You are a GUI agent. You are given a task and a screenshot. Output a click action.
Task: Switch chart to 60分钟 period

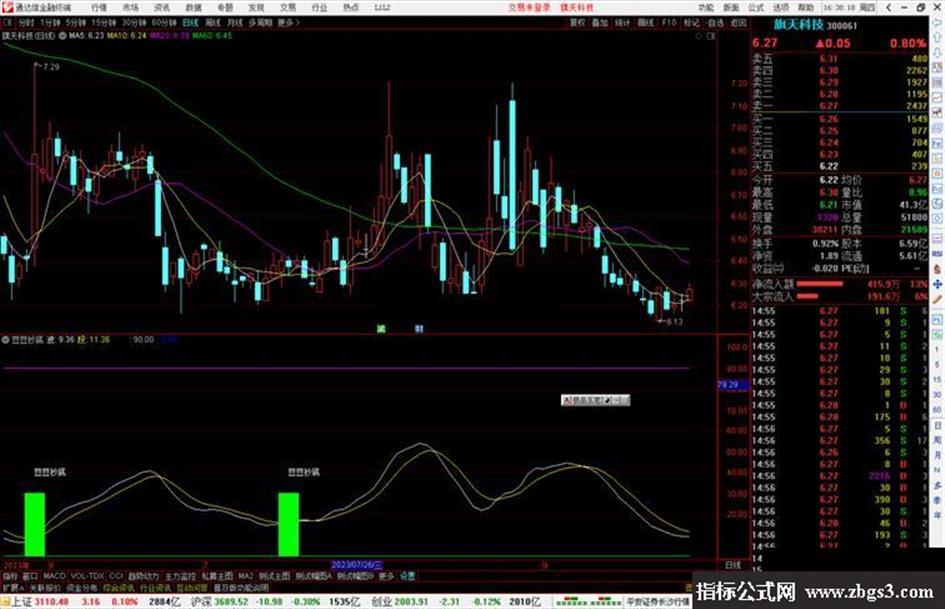pyautogui.click(x=164, y=22)
